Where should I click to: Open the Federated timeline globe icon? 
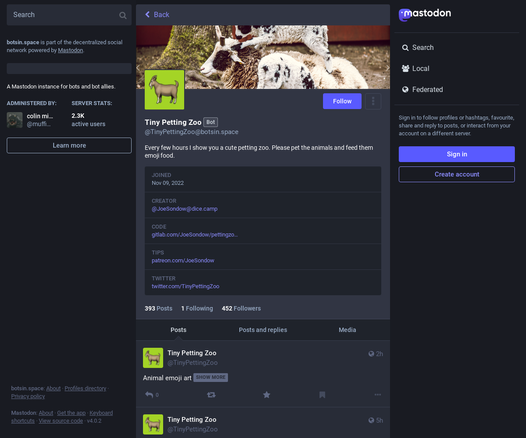coord(405,90)
